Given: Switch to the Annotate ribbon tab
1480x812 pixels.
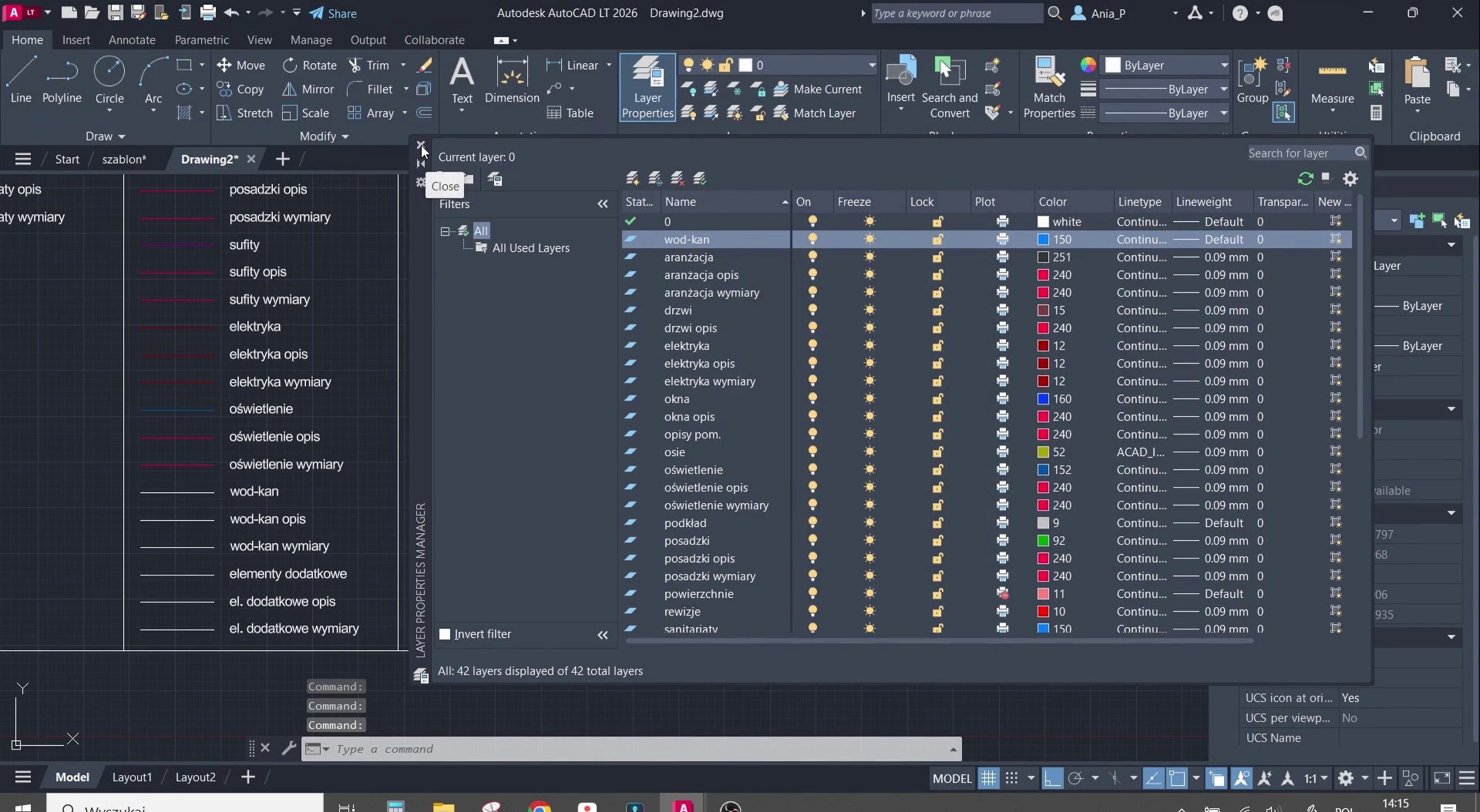Looking at the screenshot, I should click(x=132, y=39).
